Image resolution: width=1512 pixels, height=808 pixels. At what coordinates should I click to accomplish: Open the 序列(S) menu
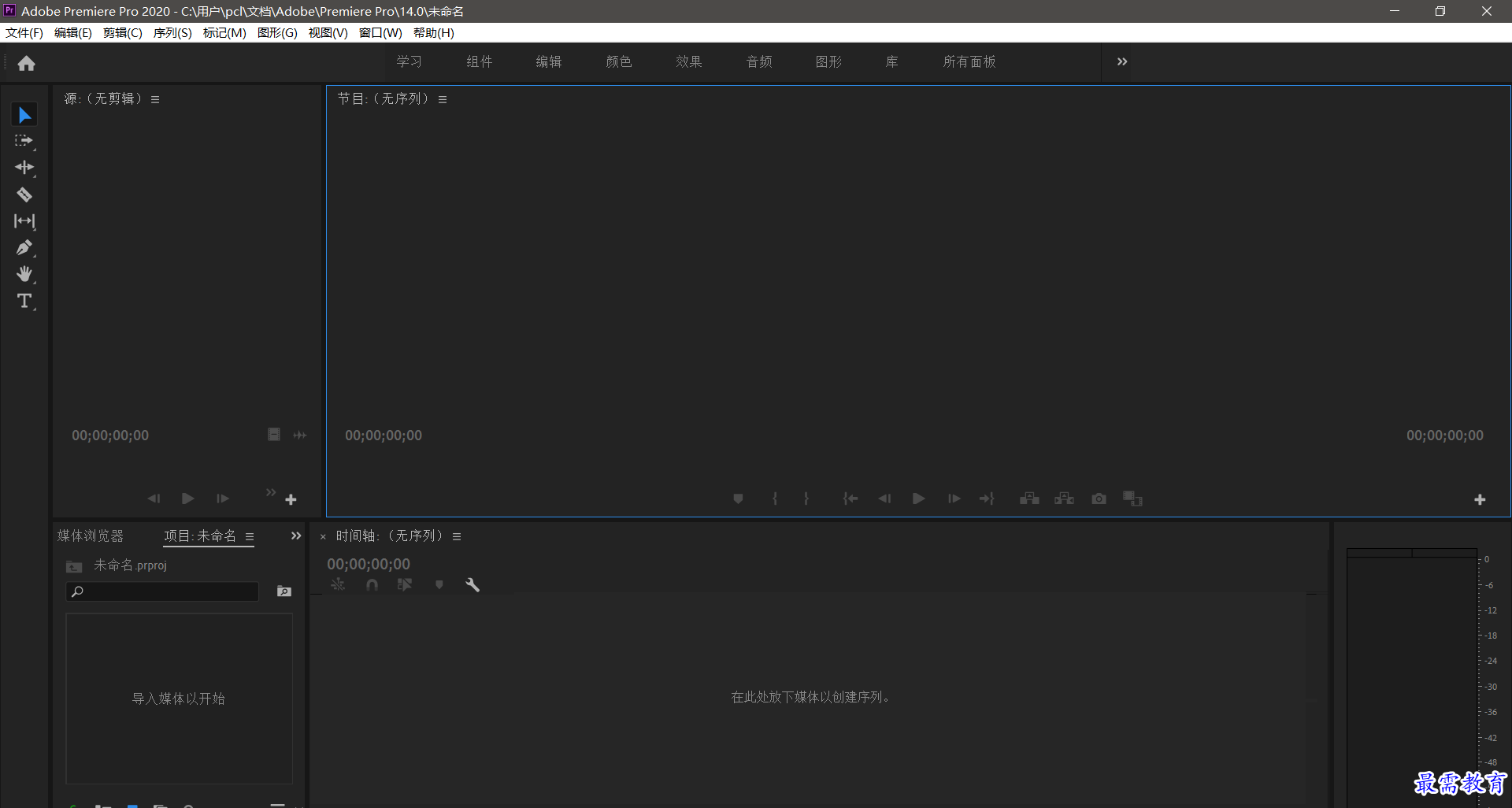tap(172, 33)
